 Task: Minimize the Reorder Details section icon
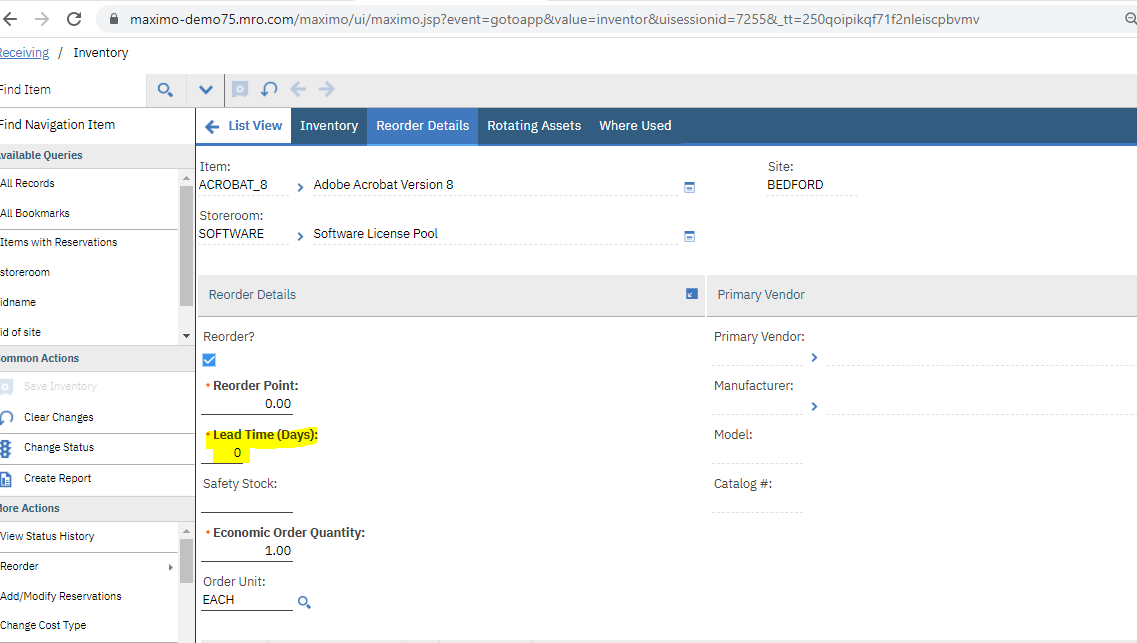coord(692,294)
